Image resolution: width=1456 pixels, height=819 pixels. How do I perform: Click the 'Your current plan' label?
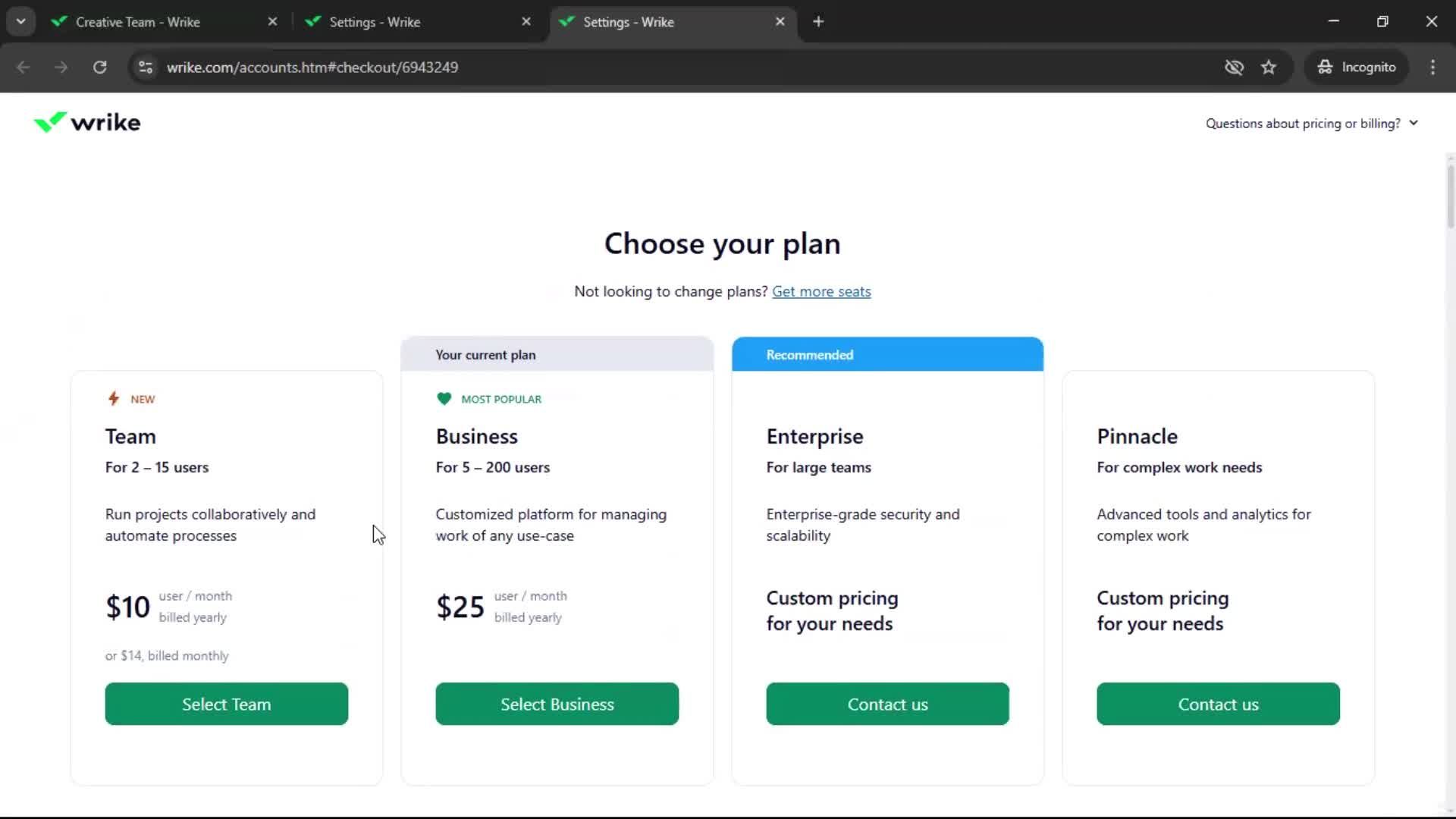(x=485, y=355)
